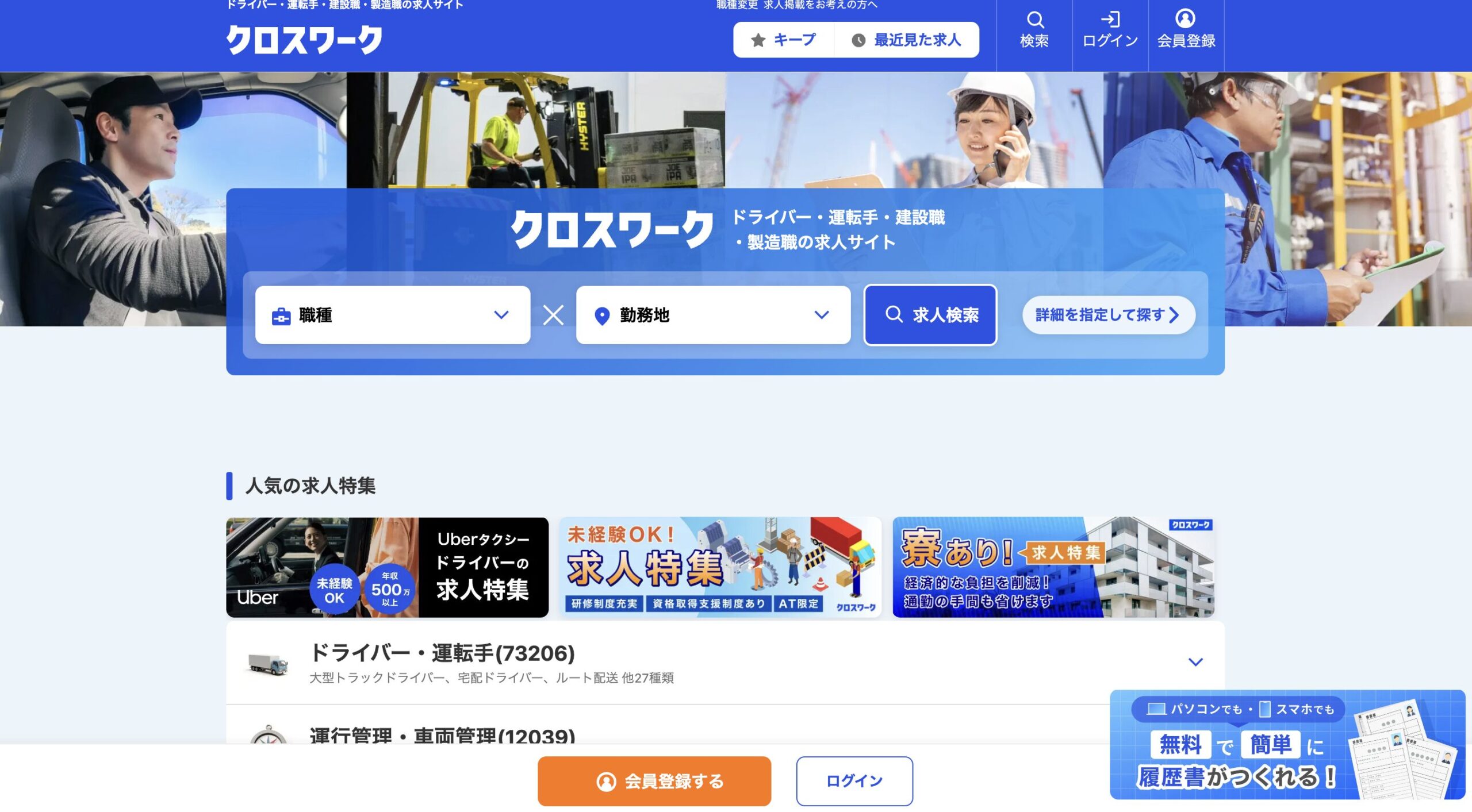This screenshot has width=1472, height=812.
Task: Click the orange 会員登録する button
Action: [x=654, y=781]
